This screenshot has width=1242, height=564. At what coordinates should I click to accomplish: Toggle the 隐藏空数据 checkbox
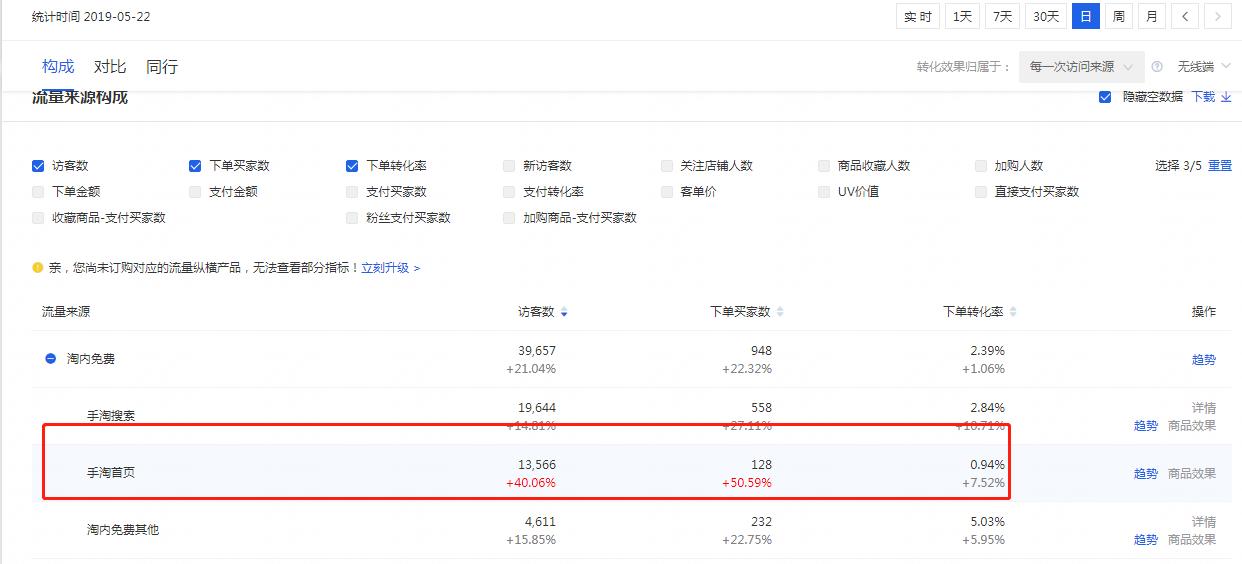[x=1105, y=97]
